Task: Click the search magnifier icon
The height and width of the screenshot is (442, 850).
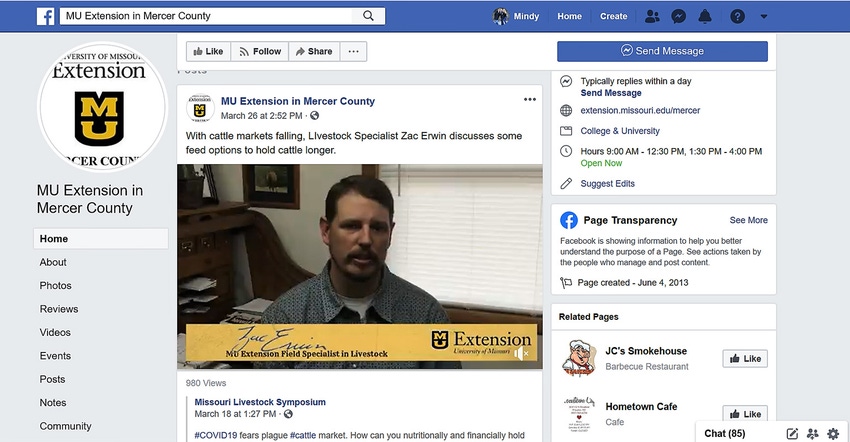Action: tap(368, 16)
